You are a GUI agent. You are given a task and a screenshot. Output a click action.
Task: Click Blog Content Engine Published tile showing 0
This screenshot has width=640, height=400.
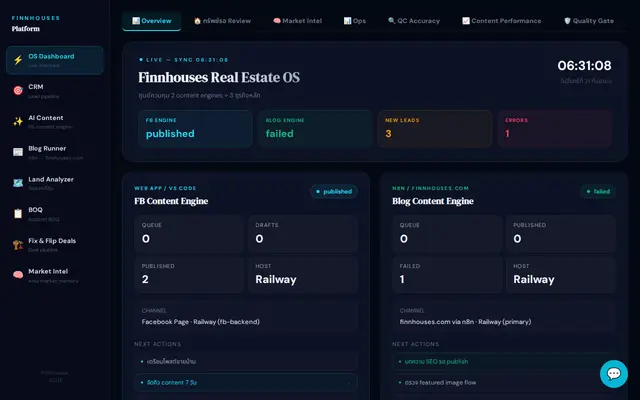coord(561,234)
